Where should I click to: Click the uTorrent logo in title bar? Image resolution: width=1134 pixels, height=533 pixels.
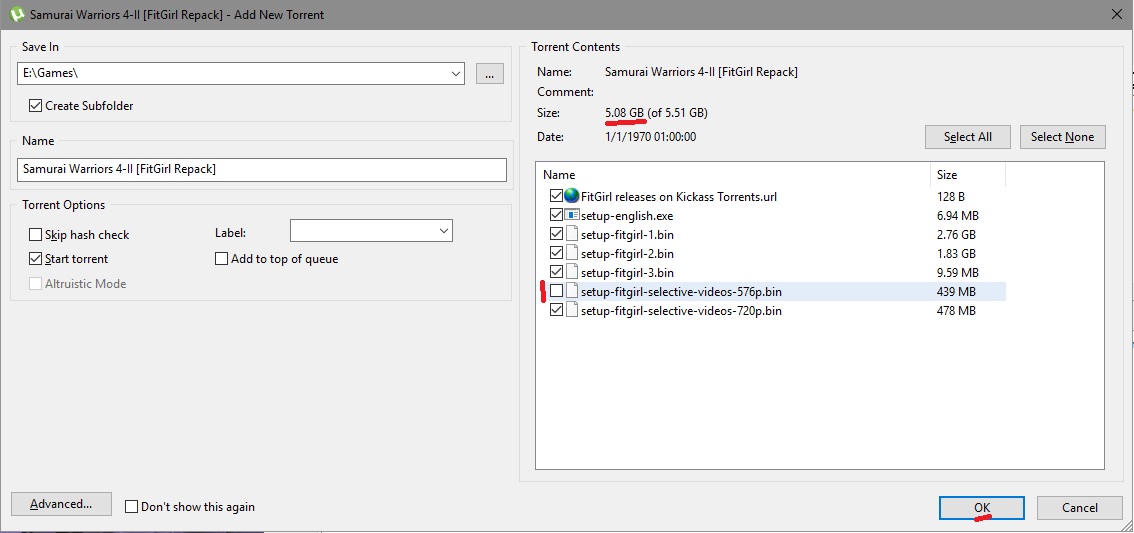point(17,14)
